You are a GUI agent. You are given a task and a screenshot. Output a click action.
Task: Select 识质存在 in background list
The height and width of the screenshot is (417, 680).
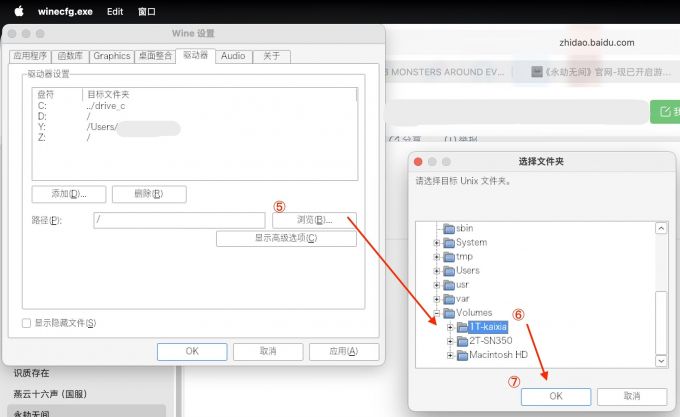(31, 373)
